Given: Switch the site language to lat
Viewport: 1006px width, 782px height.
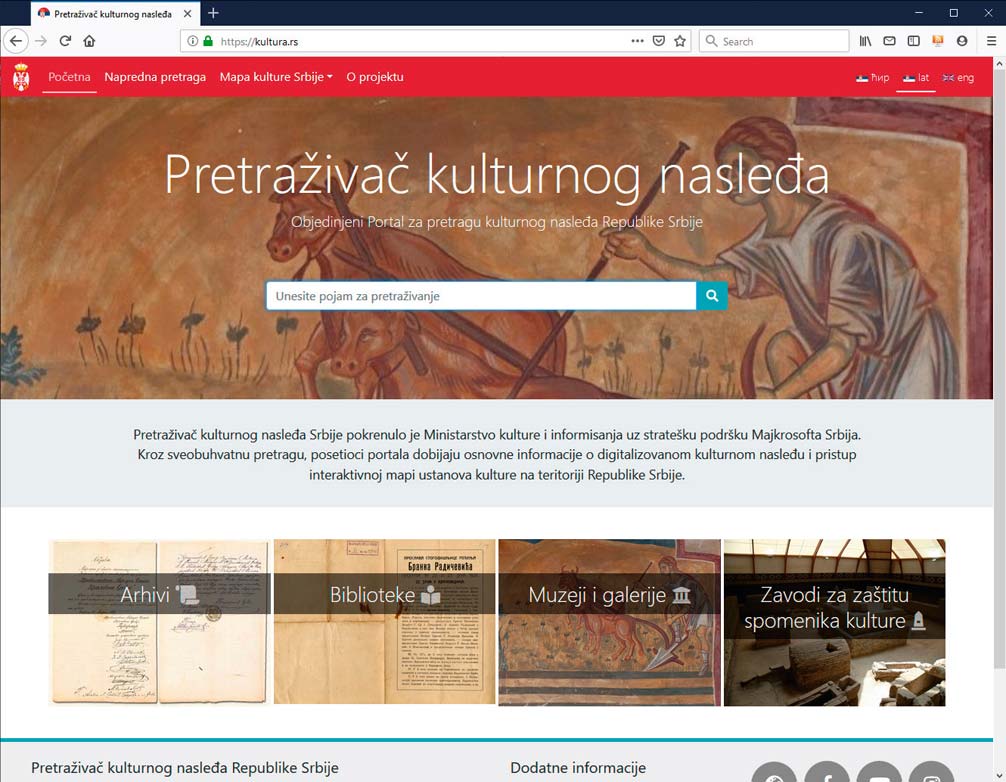Looking at the screenshot, I should 916,78.
